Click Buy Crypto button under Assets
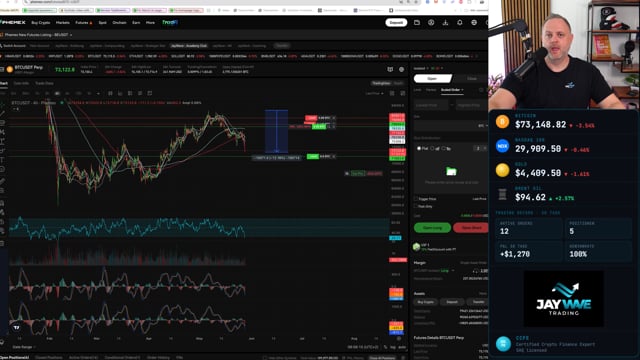The height and width of the screenshot is (360, 640). click(x=426, y=302)
